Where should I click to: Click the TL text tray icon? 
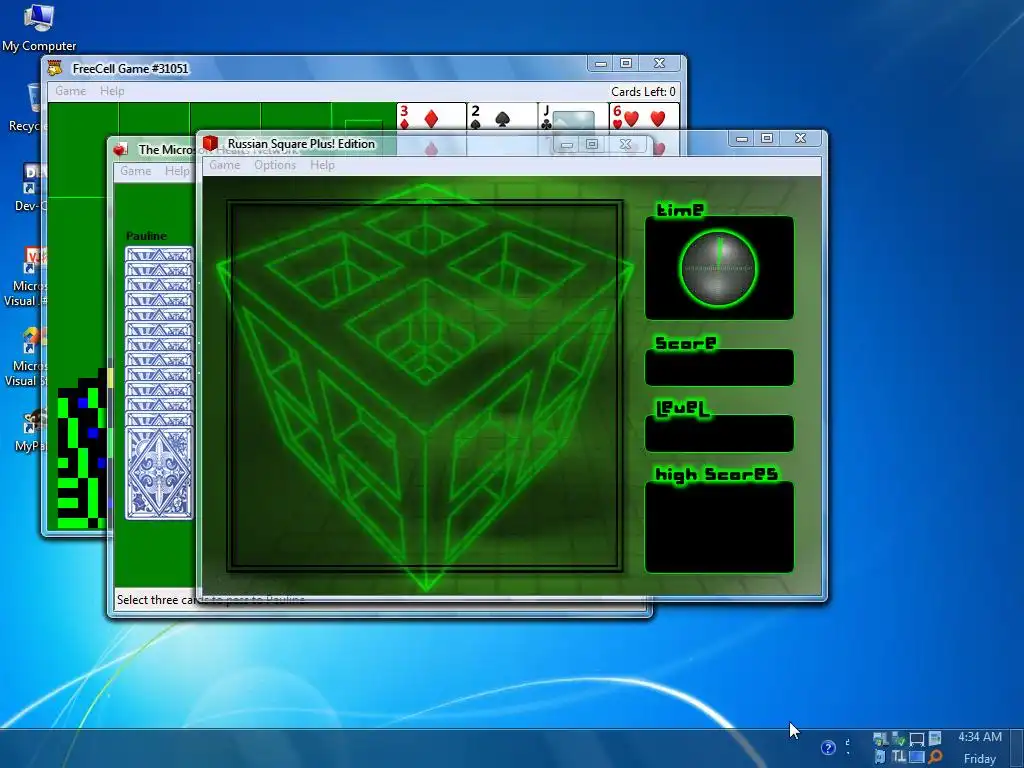[x=899, y=757]
